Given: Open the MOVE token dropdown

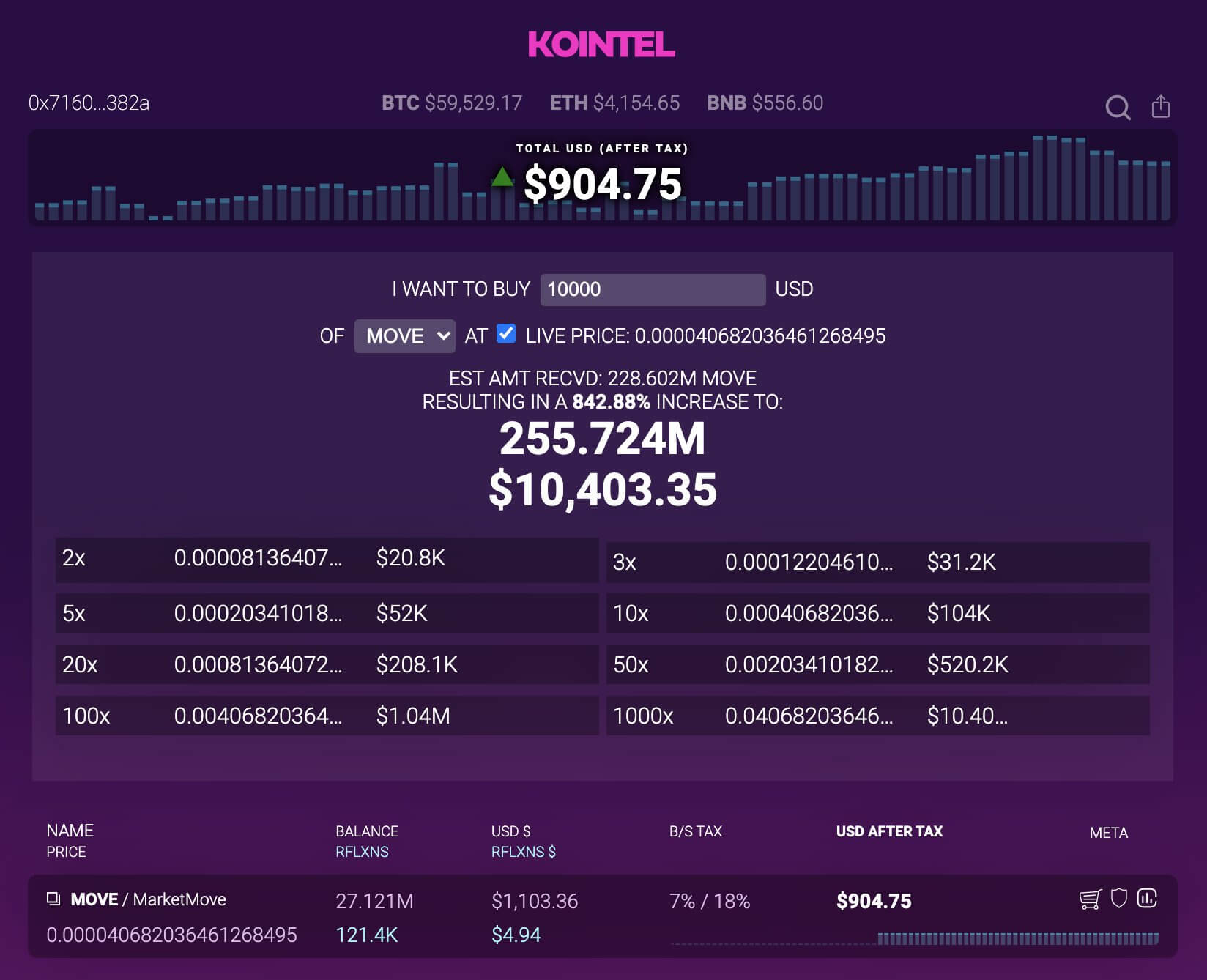Looking at the screenshot, I should click(x=405, y=336).
